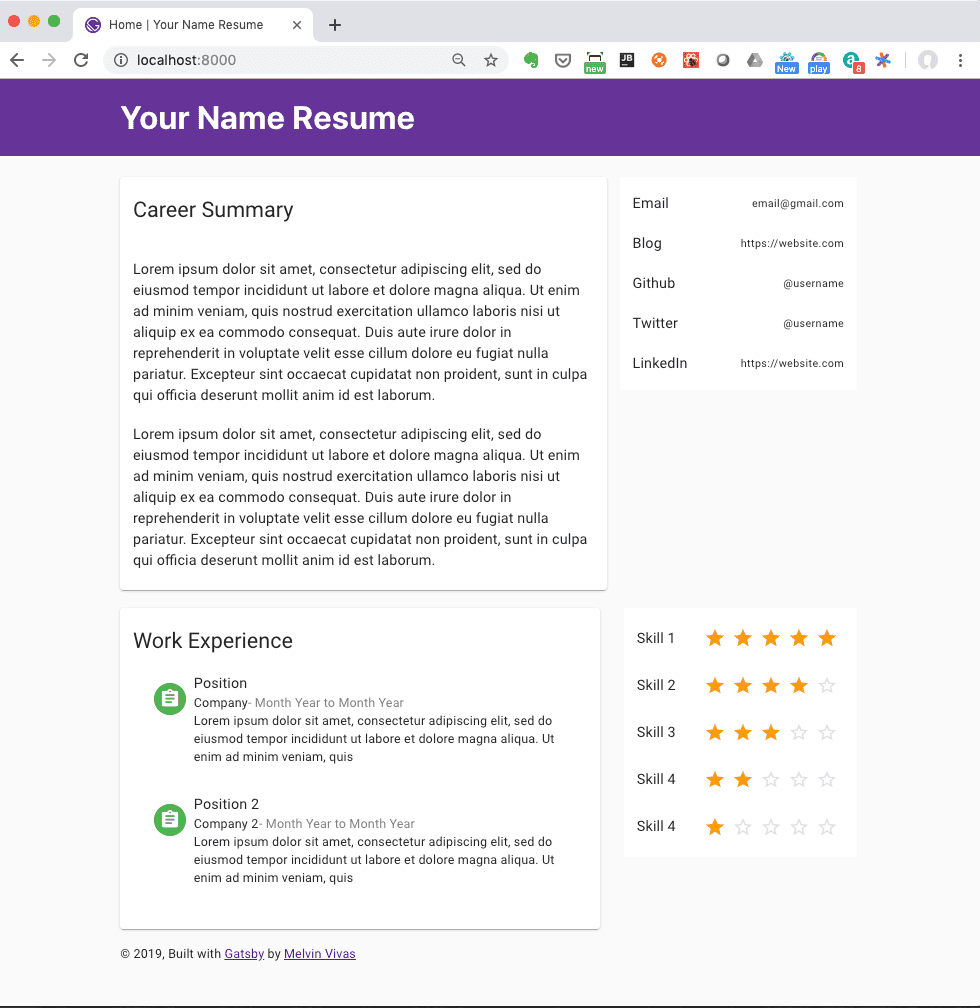The height and width of the screenshot is (1008, 980).
Task: Click the fourth star of Skill 3
Action: [799, 732]
